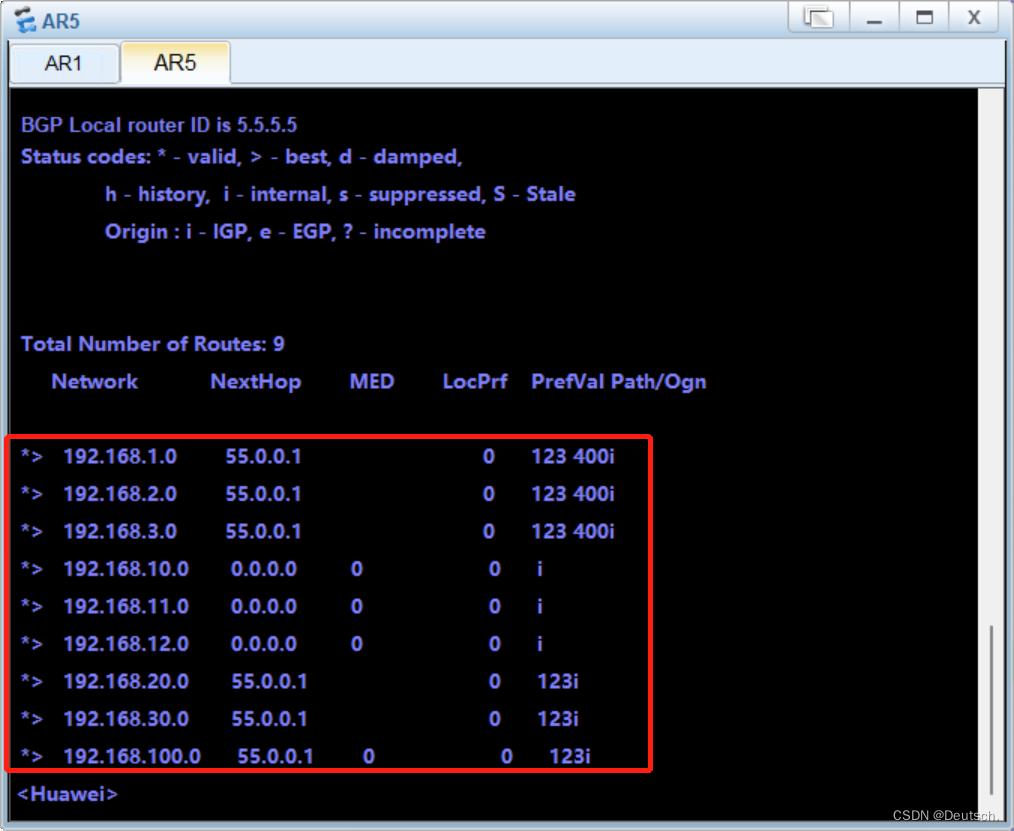This screenshot has width=1014, height=831.
Task: Click next hop 55.0.0.1 of 192.168.30.0
Action: (x=269, y=719)
